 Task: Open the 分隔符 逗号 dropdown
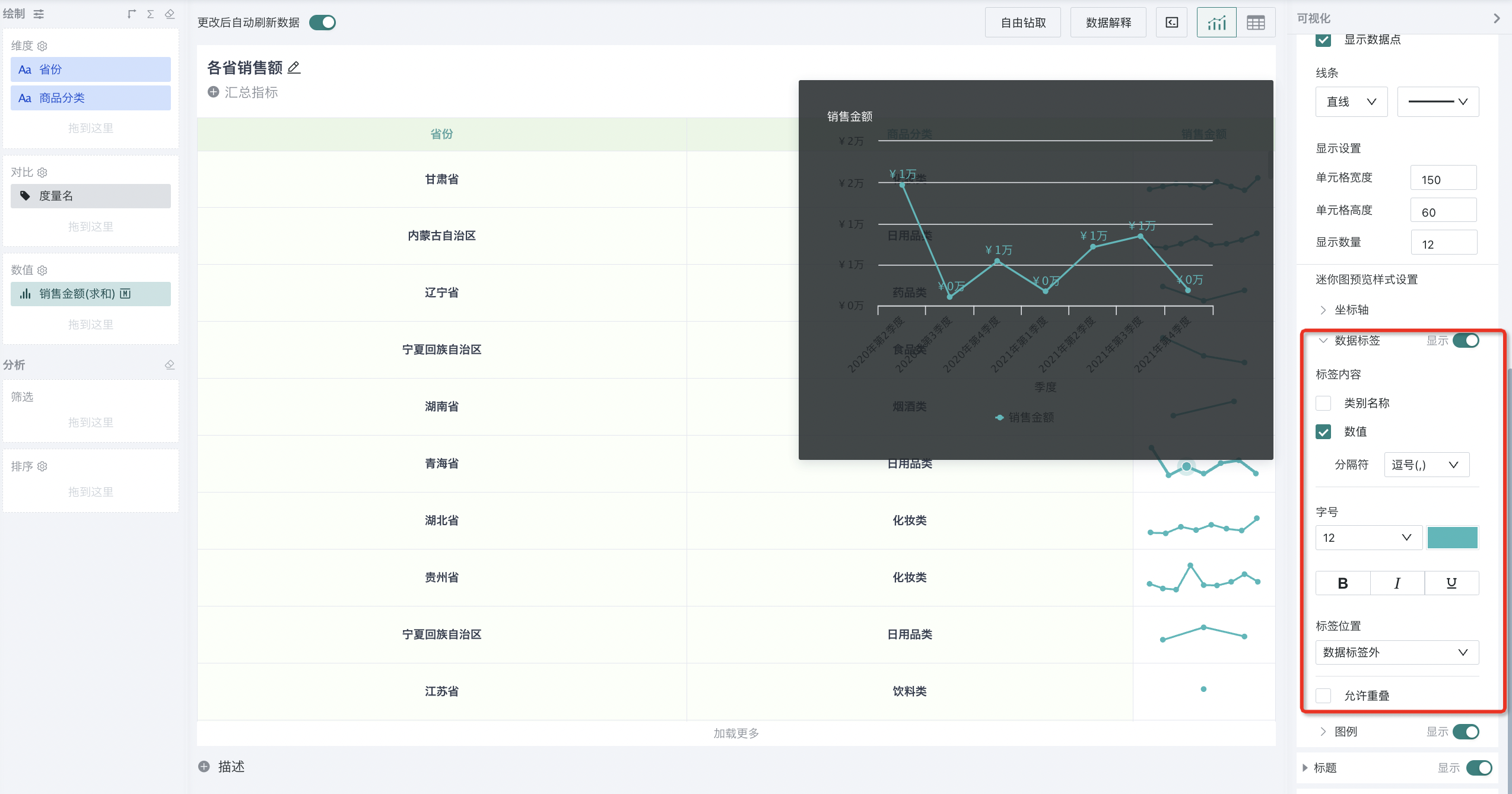[x=1426, y=465]
